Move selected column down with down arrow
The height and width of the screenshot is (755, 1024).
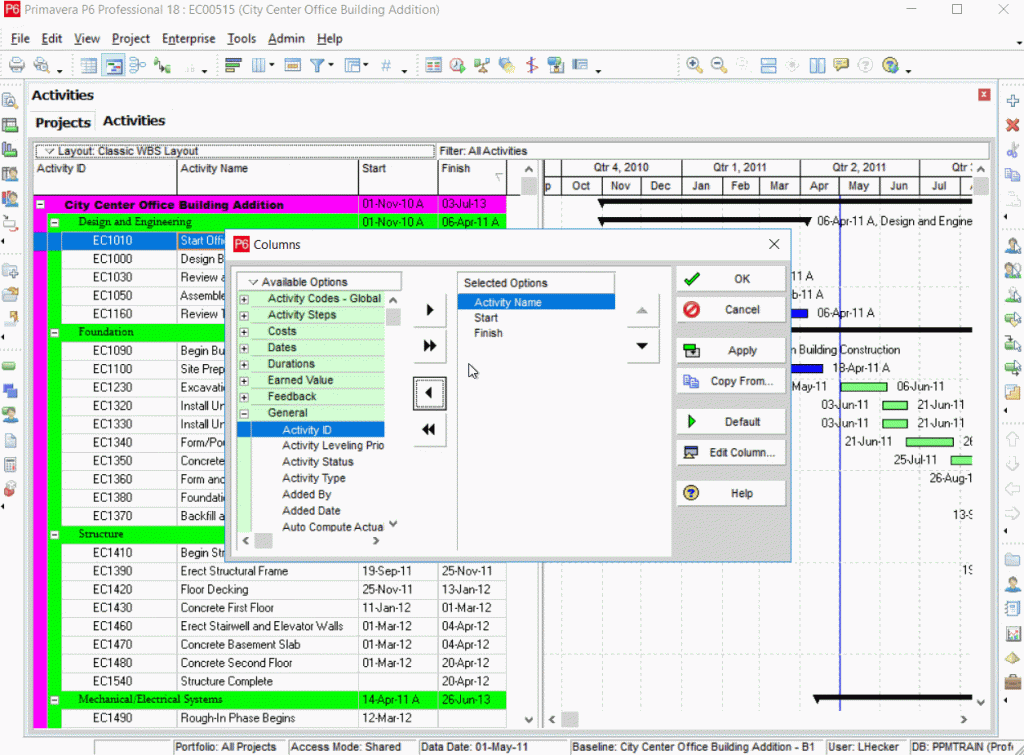642,346
